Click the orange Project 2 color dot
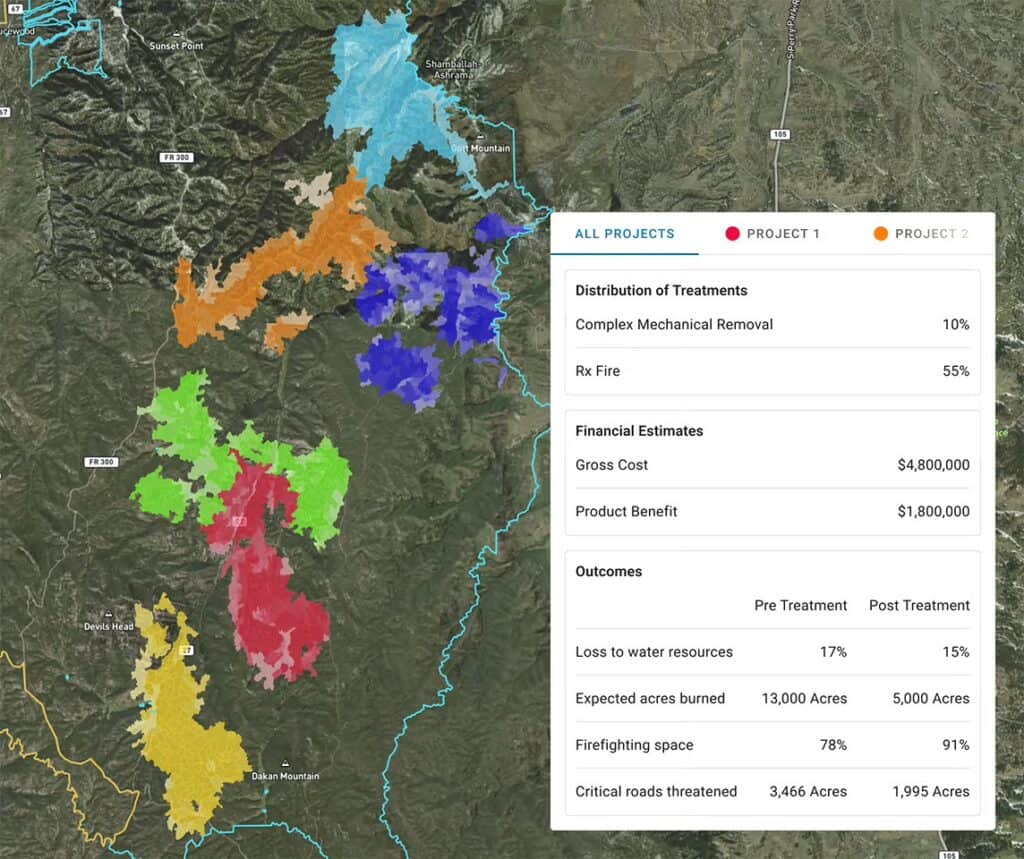Viewport: 1024px width, 859px height. tap(880, 234)
